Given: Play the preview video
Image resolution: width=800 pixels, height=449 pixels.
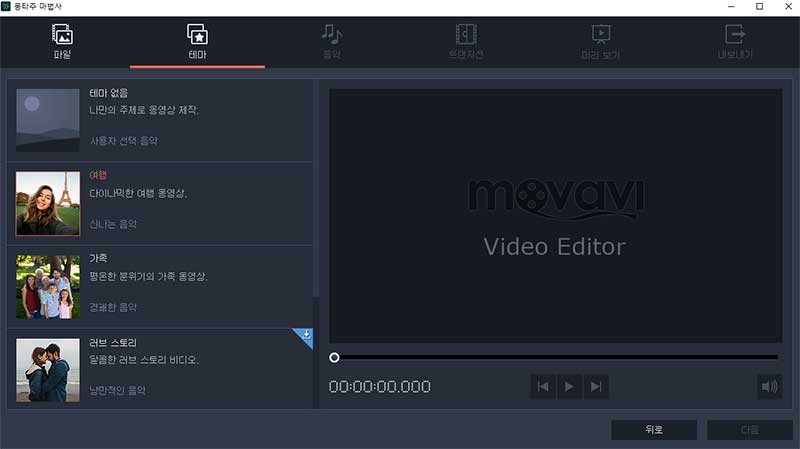Looking at the screenshot, I should (569, 387).
